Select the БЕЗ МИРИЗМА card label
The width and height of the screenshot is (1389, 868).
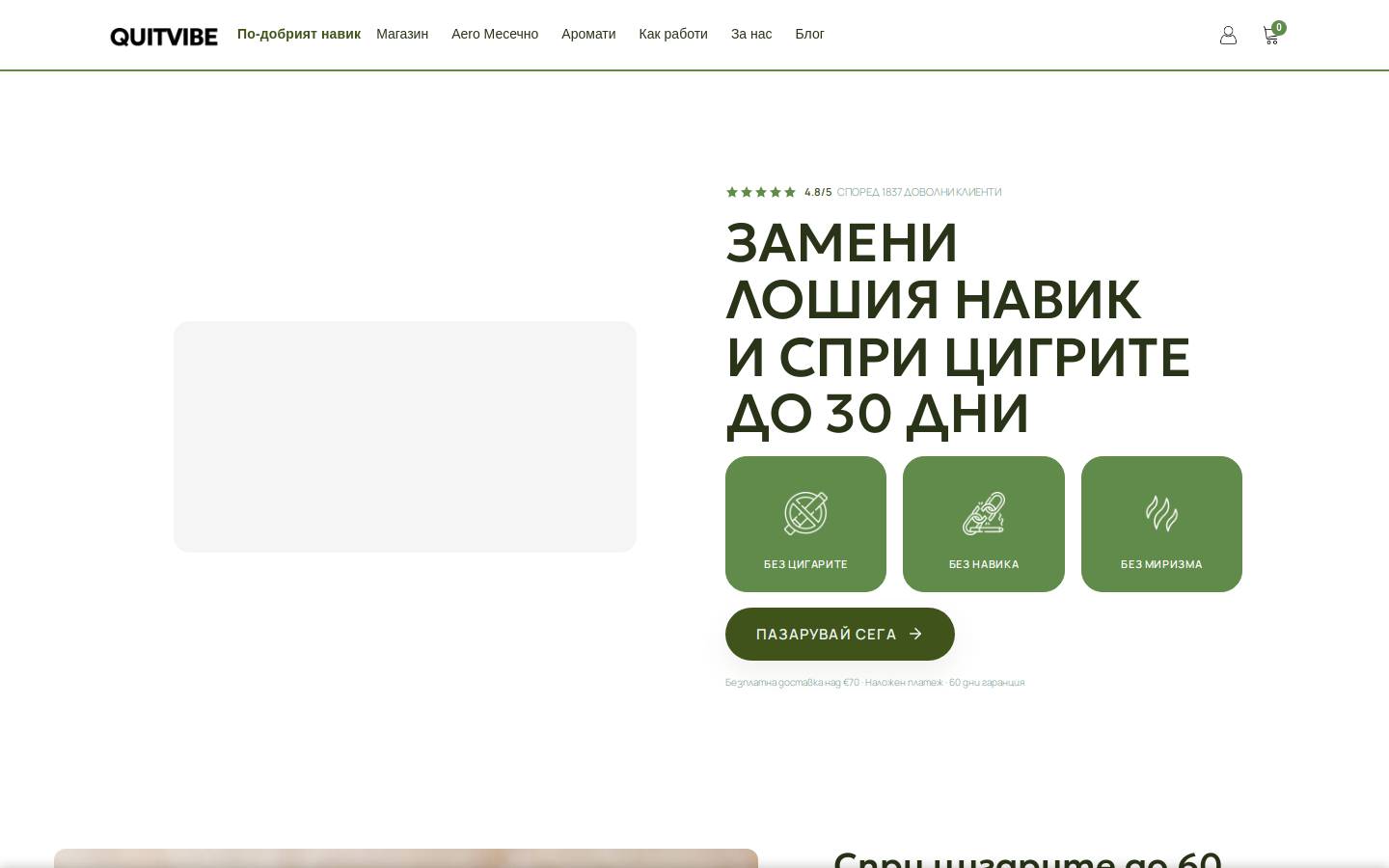1161,564
